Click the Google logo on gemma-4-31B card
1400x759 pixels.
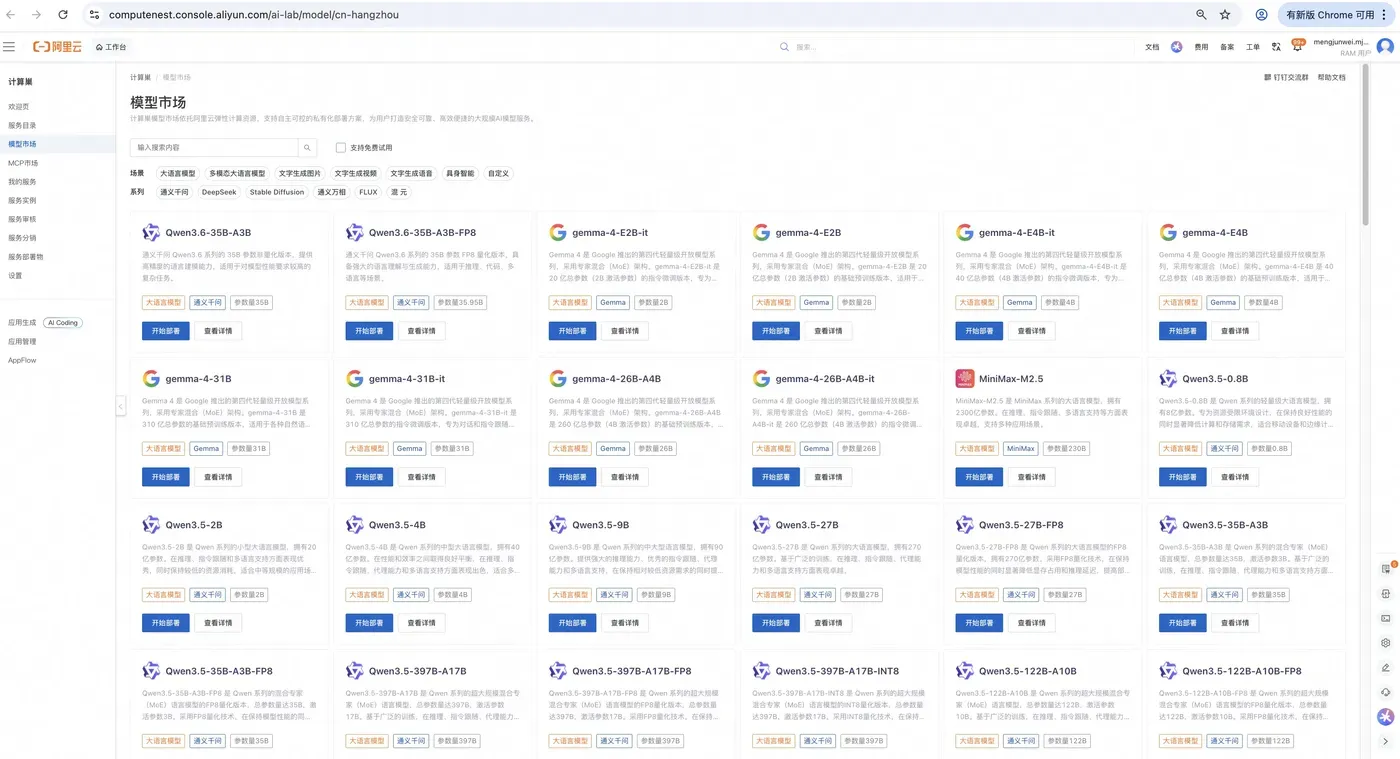151,379
